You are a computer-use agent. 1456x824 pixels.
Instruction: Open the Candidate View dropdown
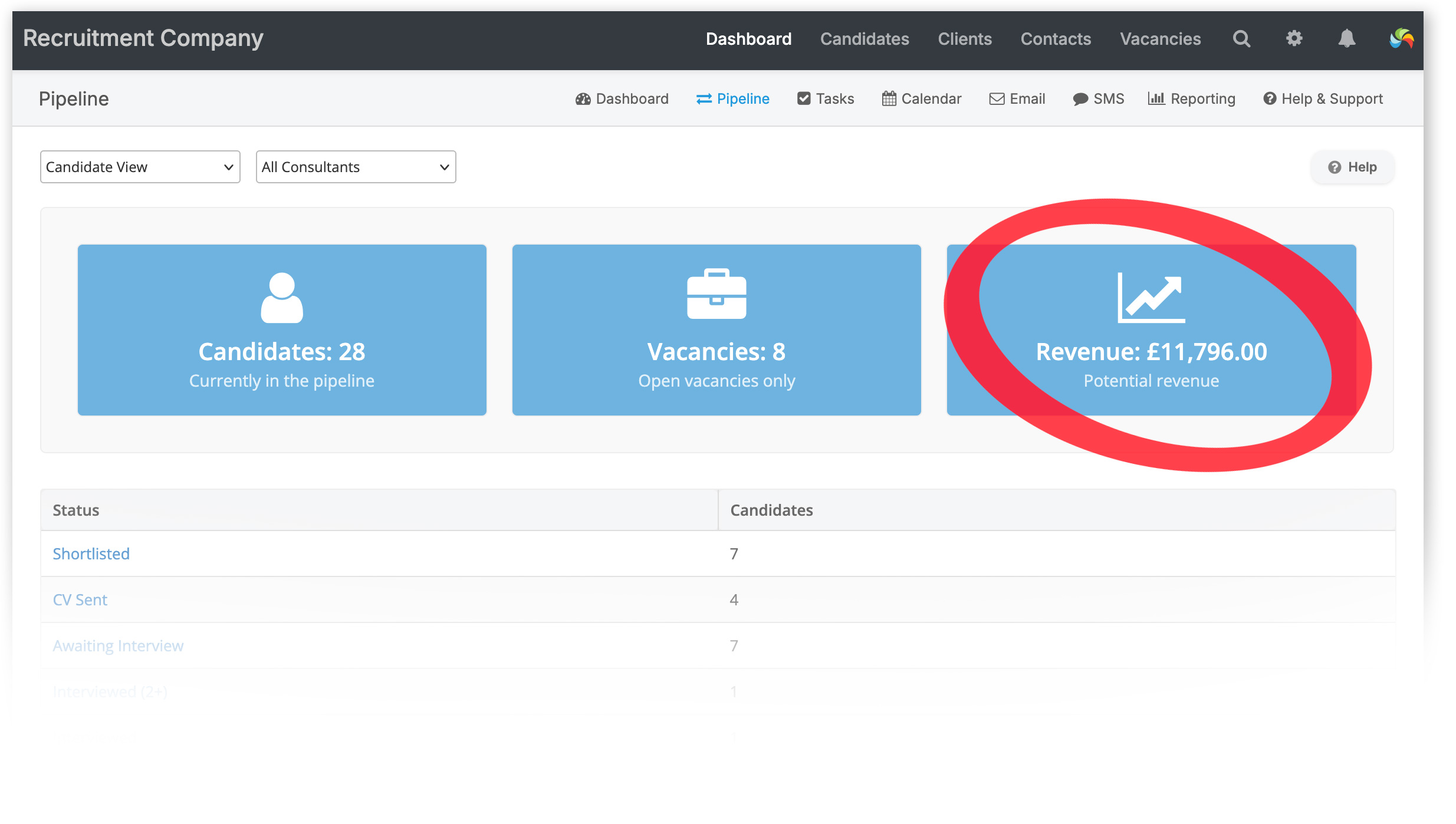(x=140, y=167)
